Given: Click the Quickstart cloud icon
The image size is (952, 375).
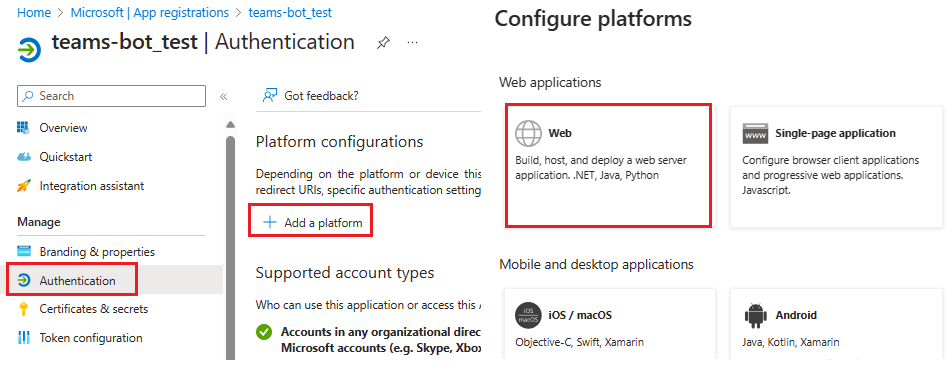Looking at the screenshot, I should point(24,157).
